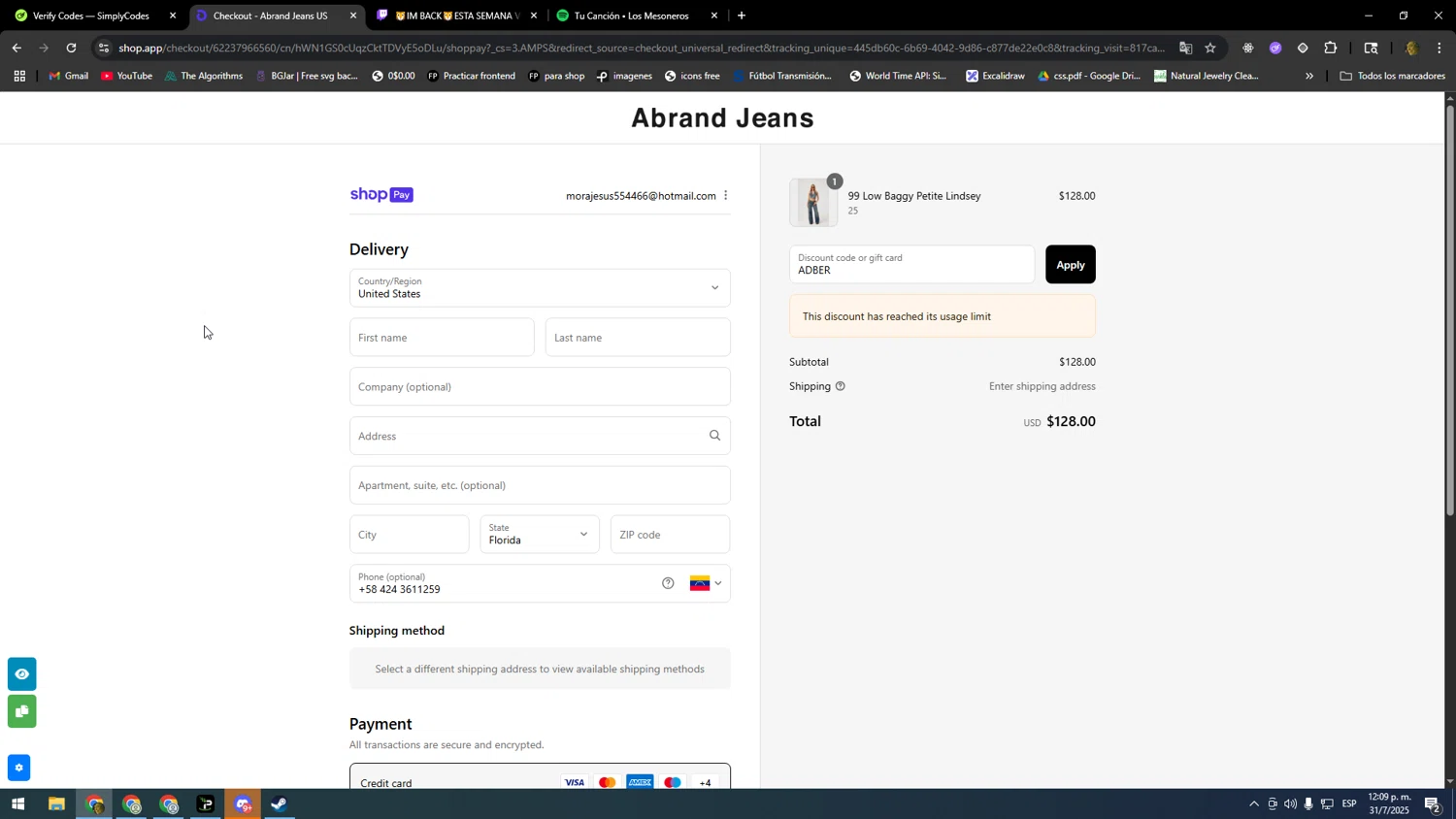Reload the current page
This screenshot has height=819, width=1456.
point(71,48)
